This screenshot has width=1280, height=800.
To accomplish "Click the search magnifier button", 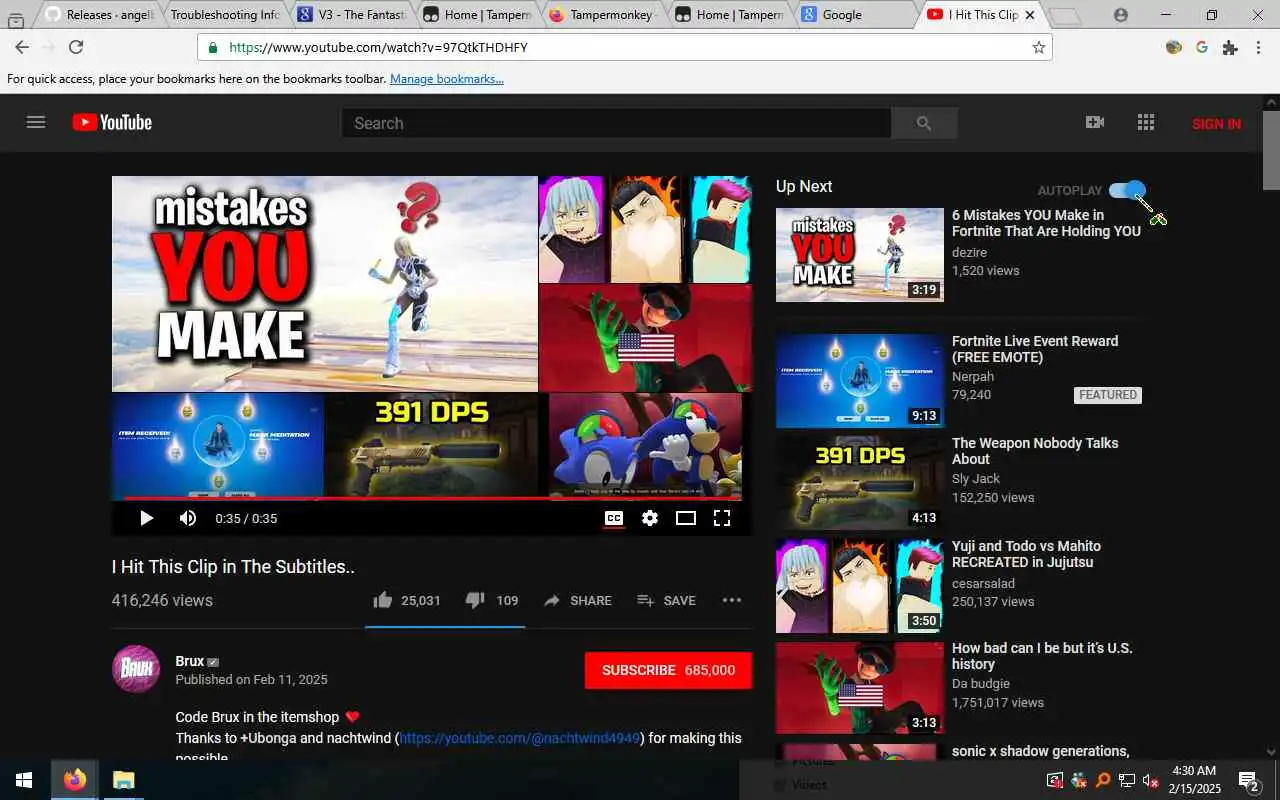I will pos(924,123).
